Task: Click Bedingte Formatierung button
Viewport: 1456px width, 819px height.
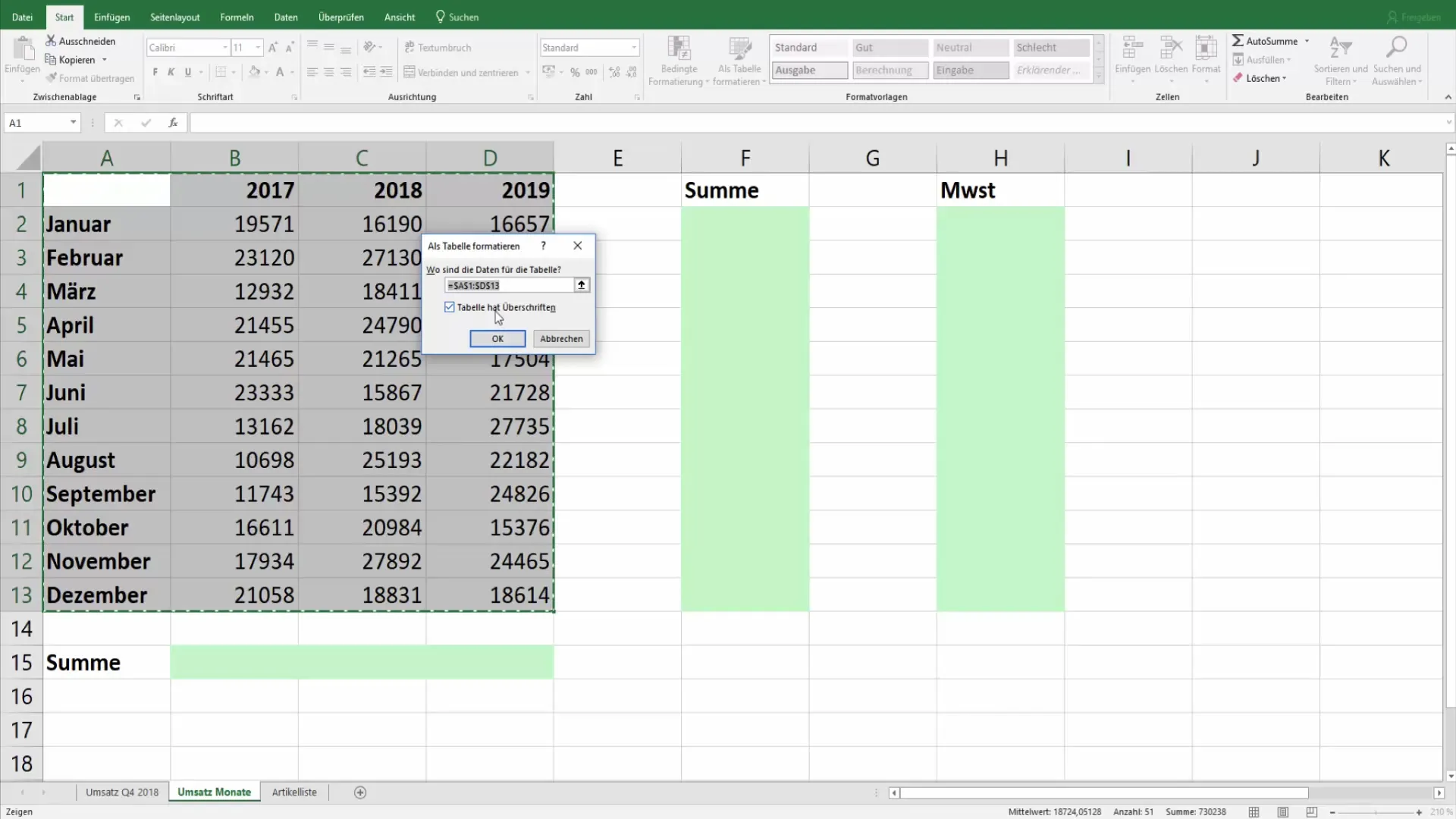Action: click(x=679, y=61)
